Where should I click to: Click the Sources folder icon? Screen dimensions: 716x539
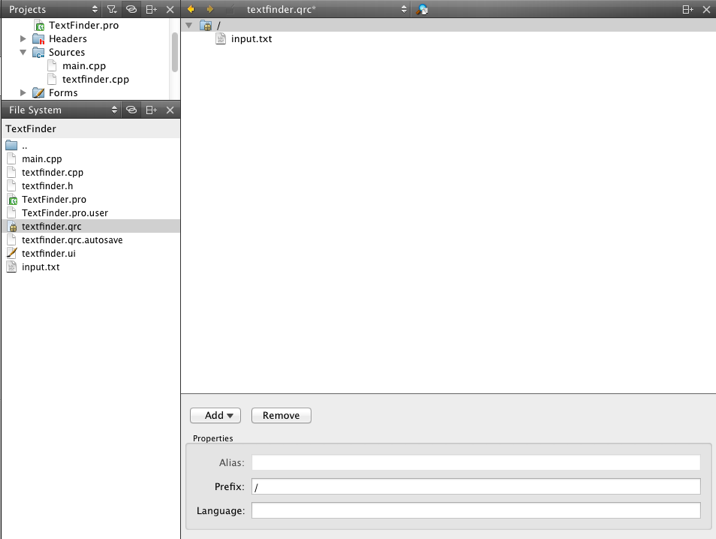click(38, 52)
